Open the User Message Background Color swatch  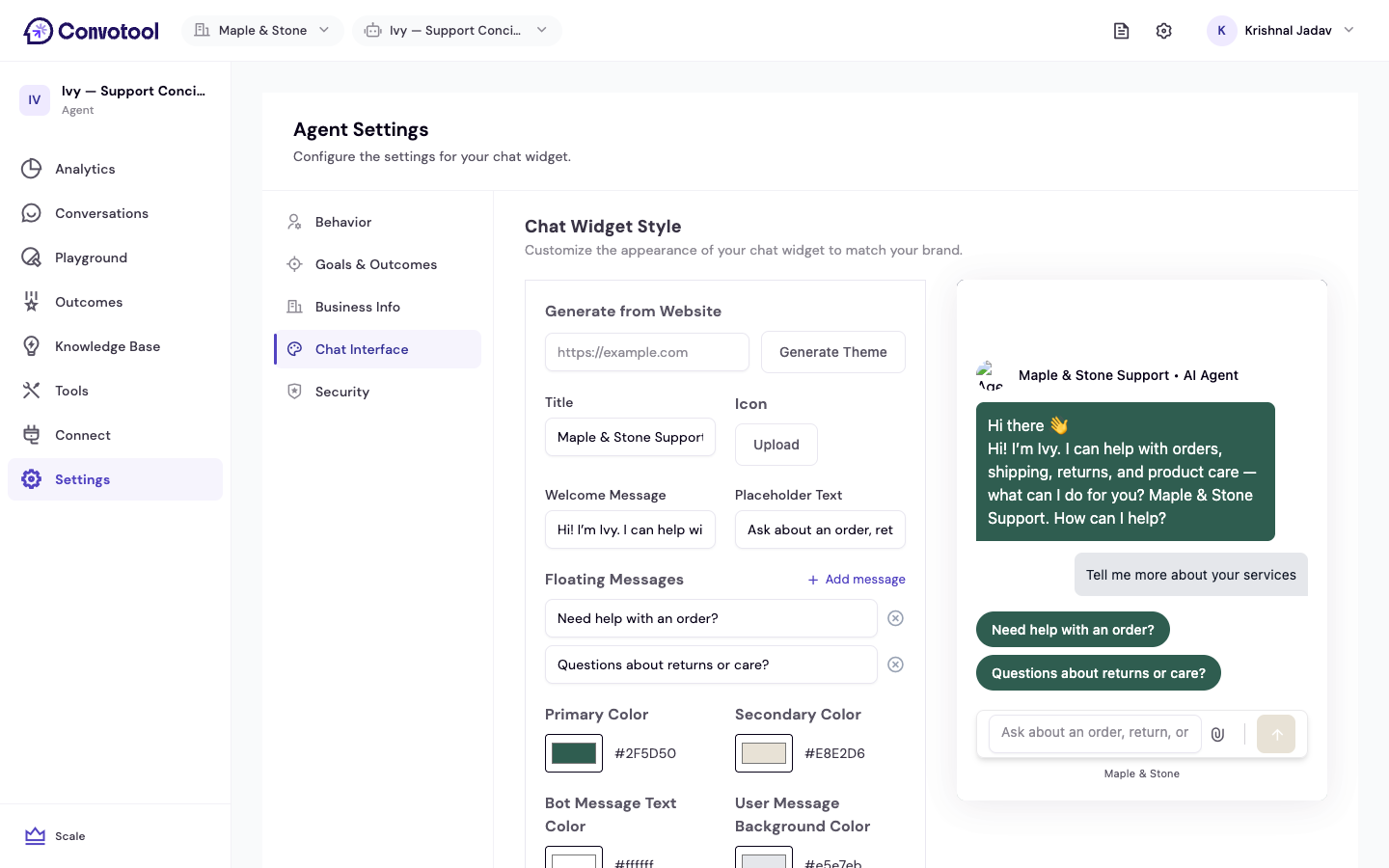coord(764,857)
